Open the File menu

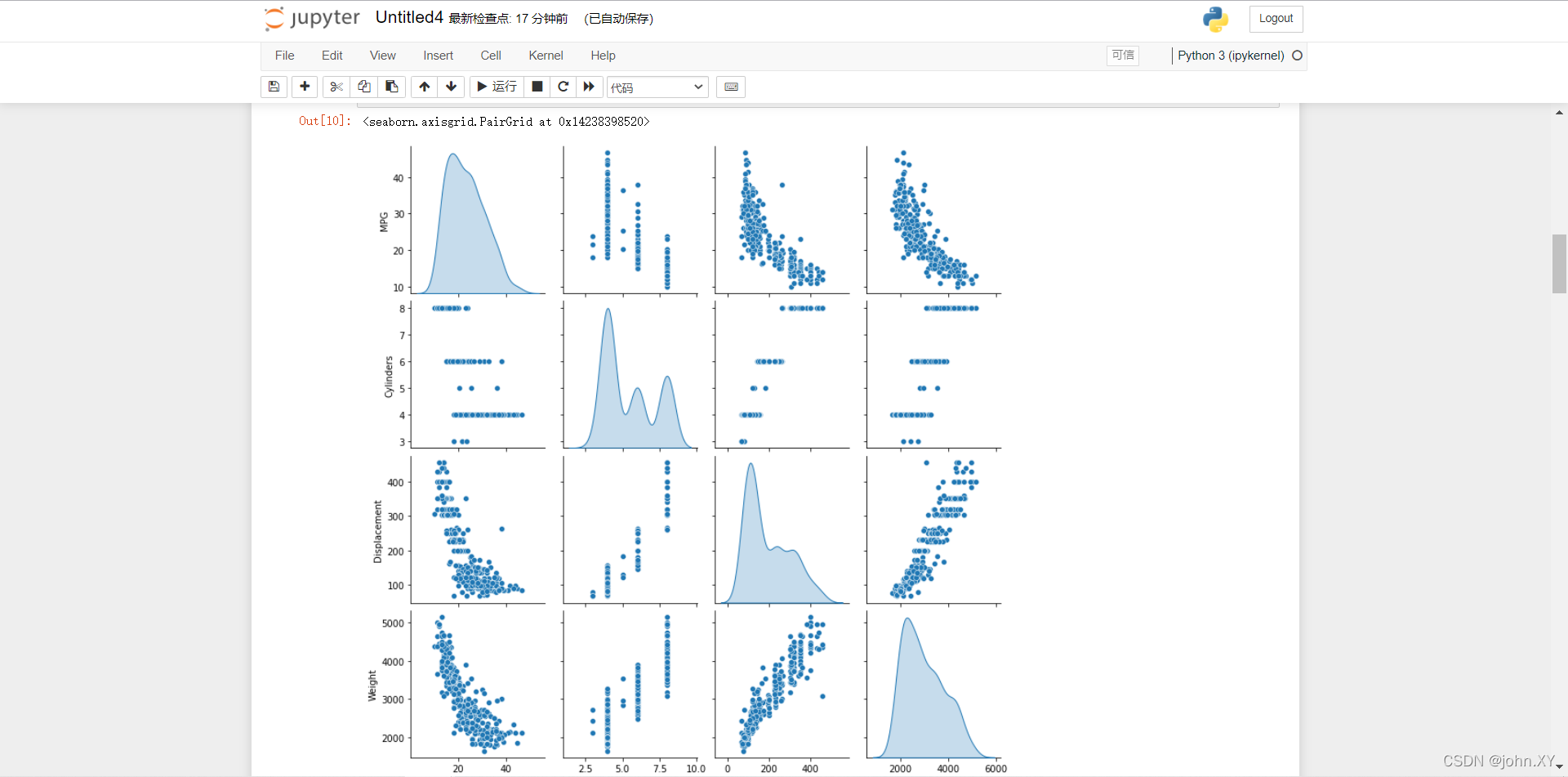[285, 56]
